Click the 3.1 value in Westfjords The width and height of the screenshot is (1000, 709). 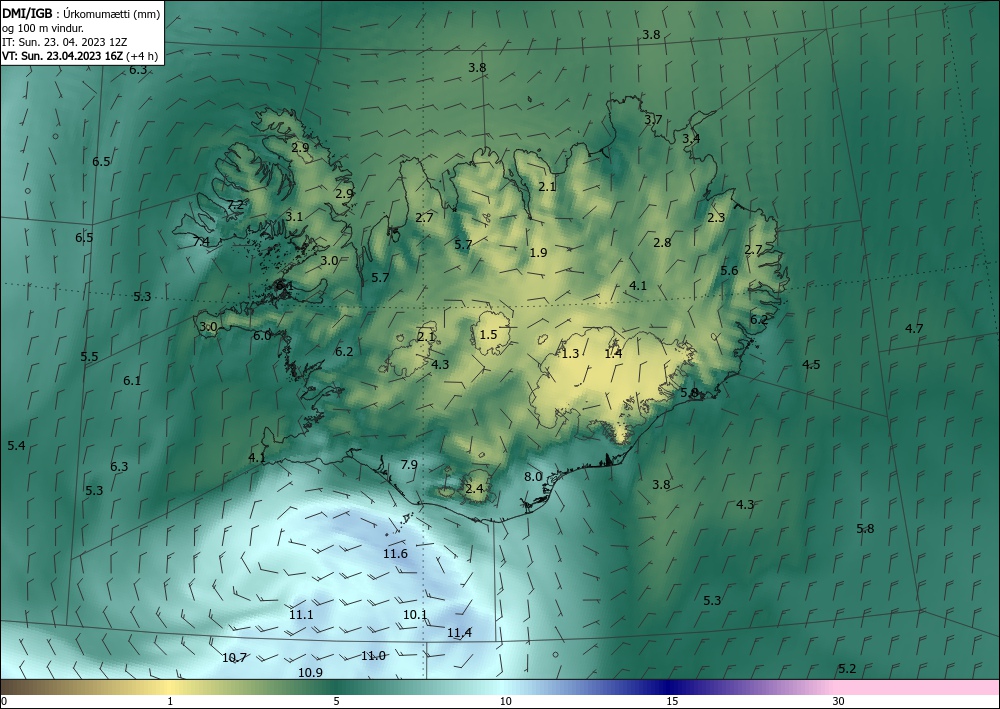(294, 217)
